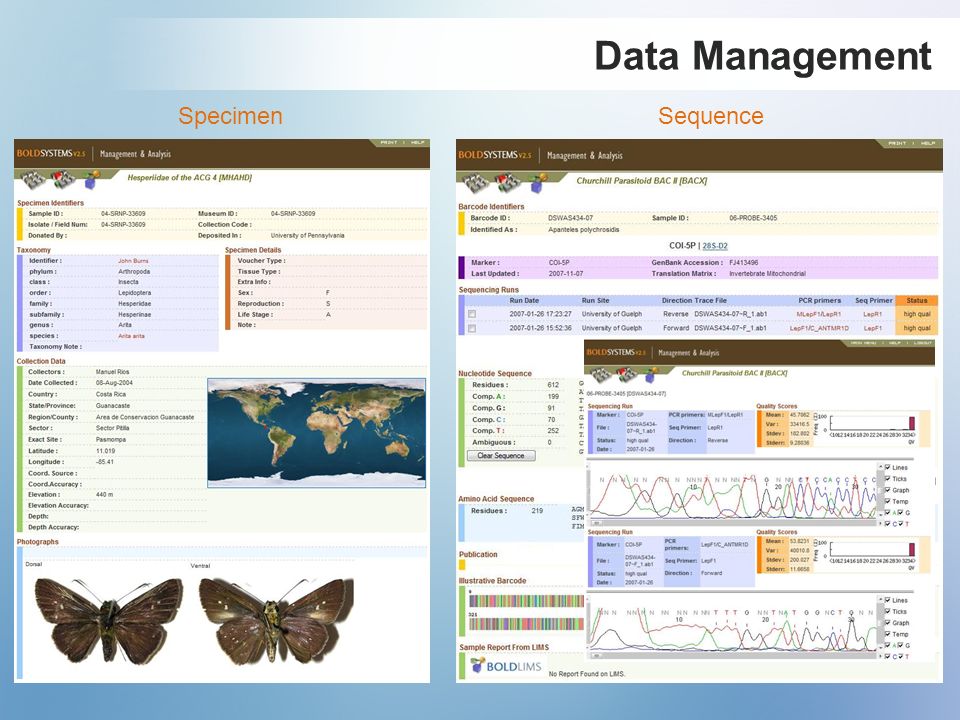Toggle Ticks checkbox in the Reverse trace viewer

[x=888, y=479]
